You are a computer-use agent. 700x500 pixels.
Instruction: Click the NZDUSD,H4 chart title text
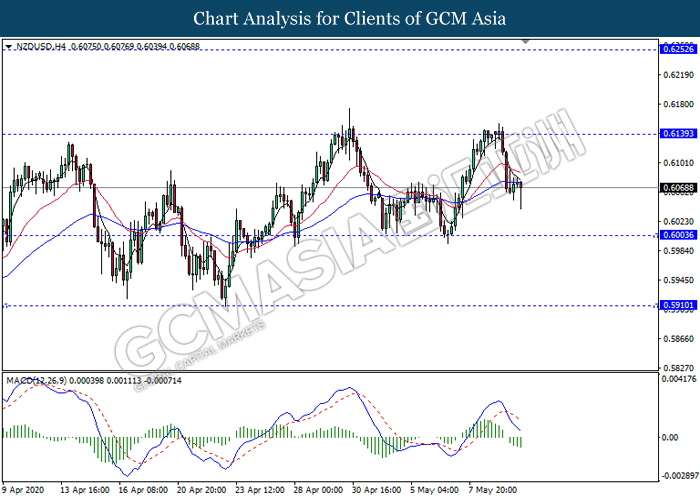(x=40, y=46)
